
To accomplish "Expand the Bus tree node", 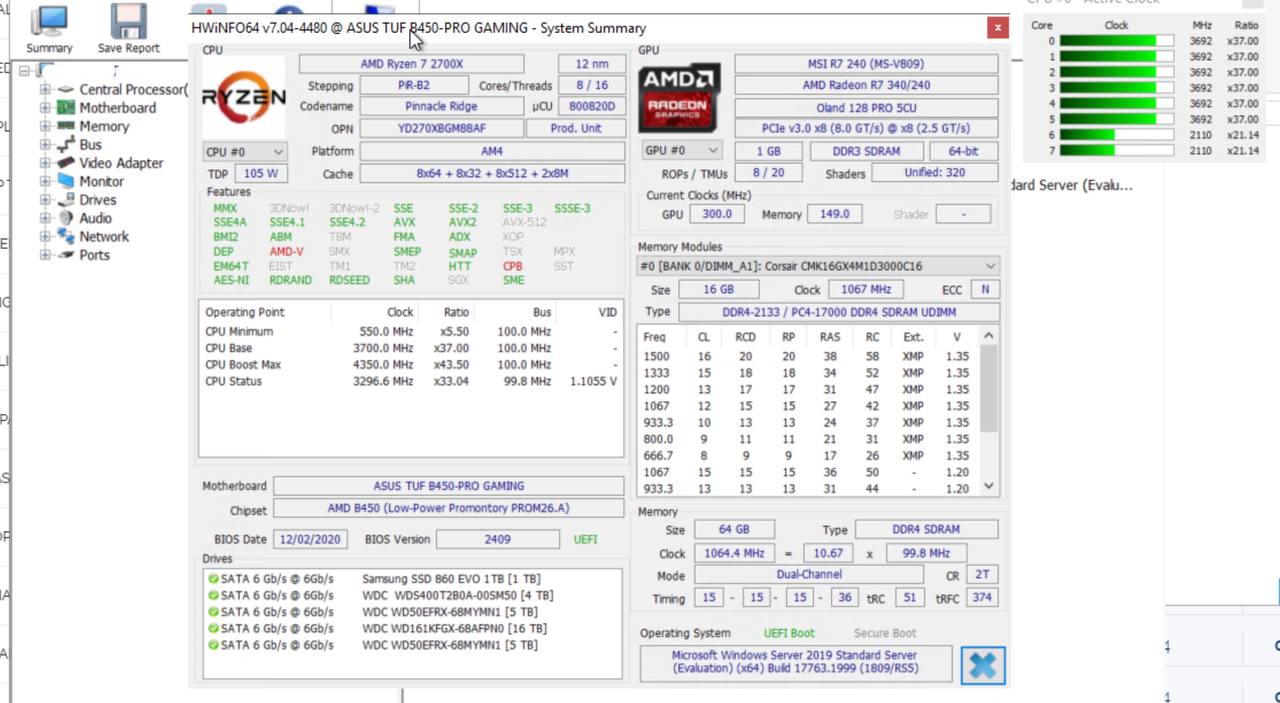I will tap(45, 144).
